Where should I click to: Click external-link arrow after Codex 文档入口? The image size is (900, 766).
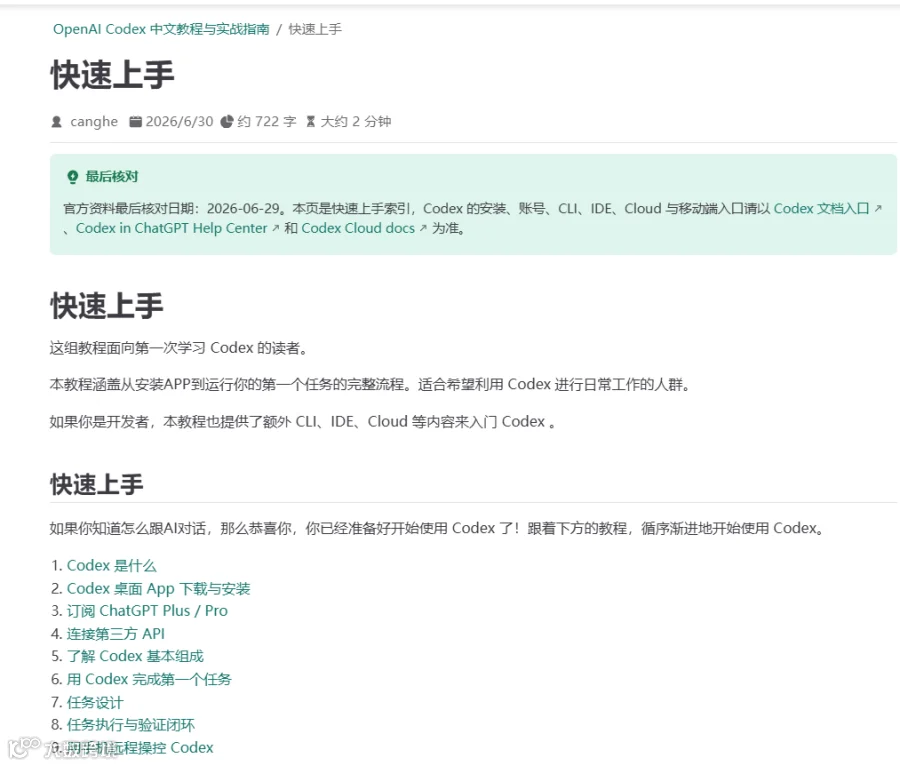878,208
